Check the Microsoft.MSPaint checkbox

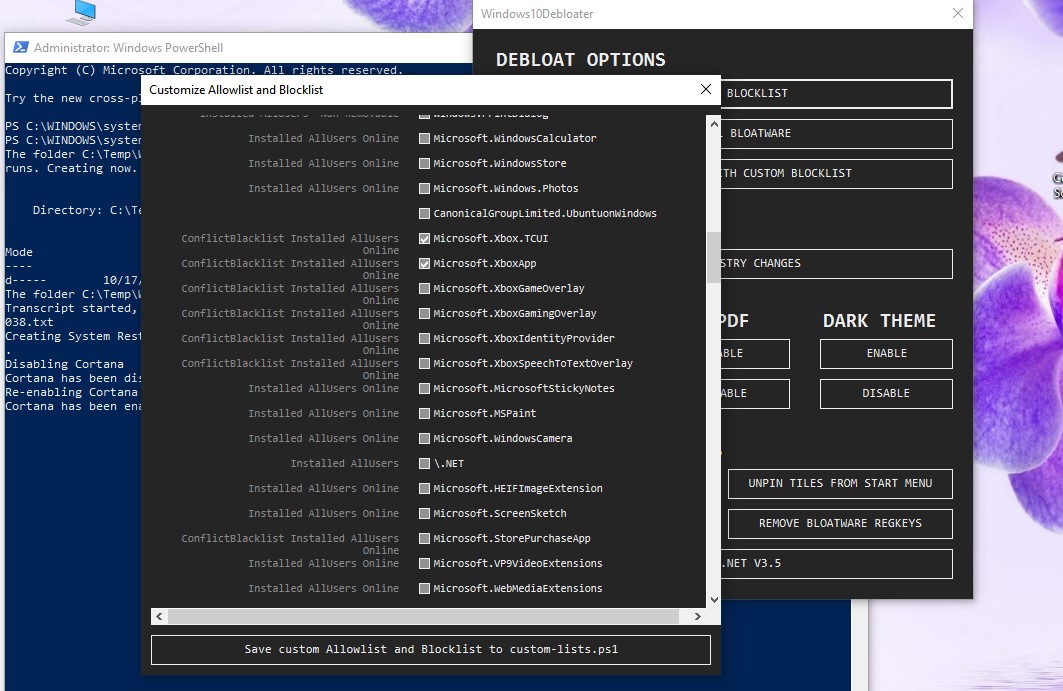pos(424,414)
